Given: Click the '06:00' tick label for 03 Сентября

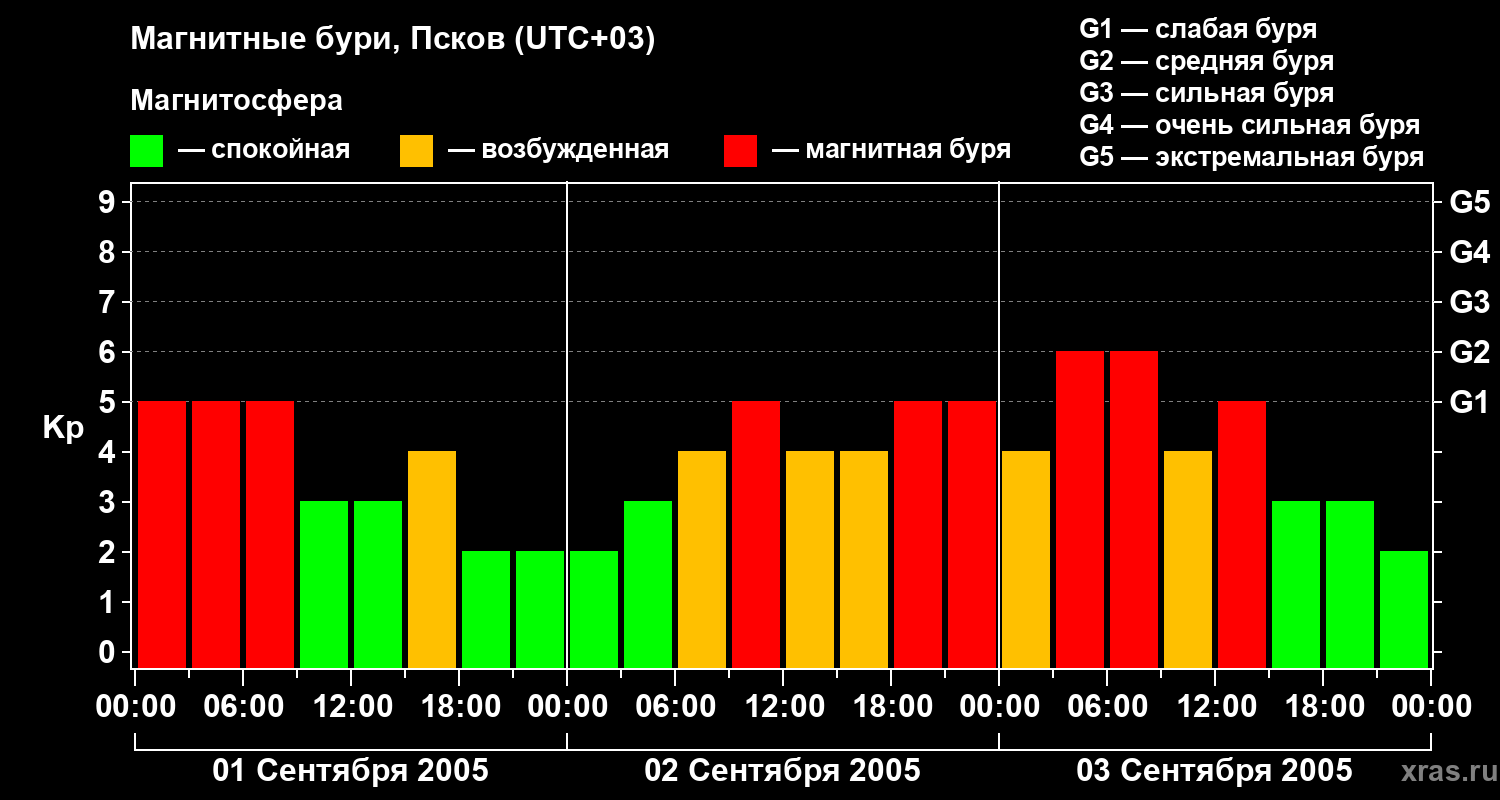Looking at the screenshot, I should pos(1107,706).
